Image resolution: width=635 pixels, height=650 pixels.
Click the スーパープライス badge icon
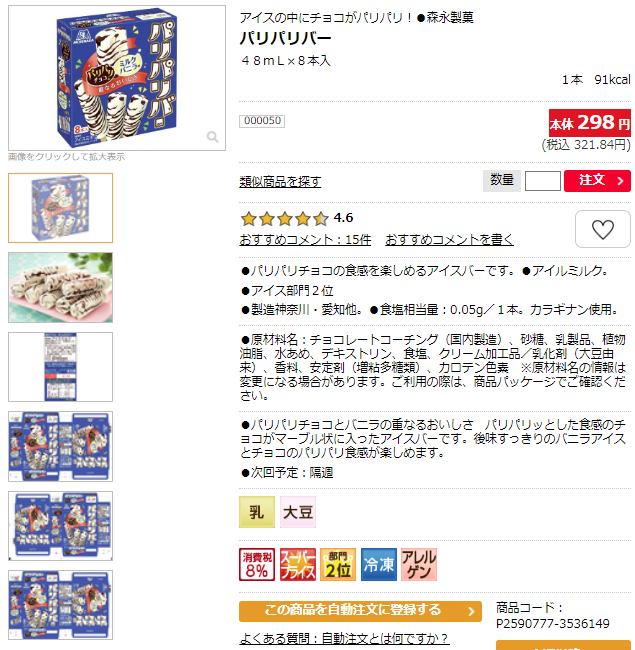click(298, 564)
